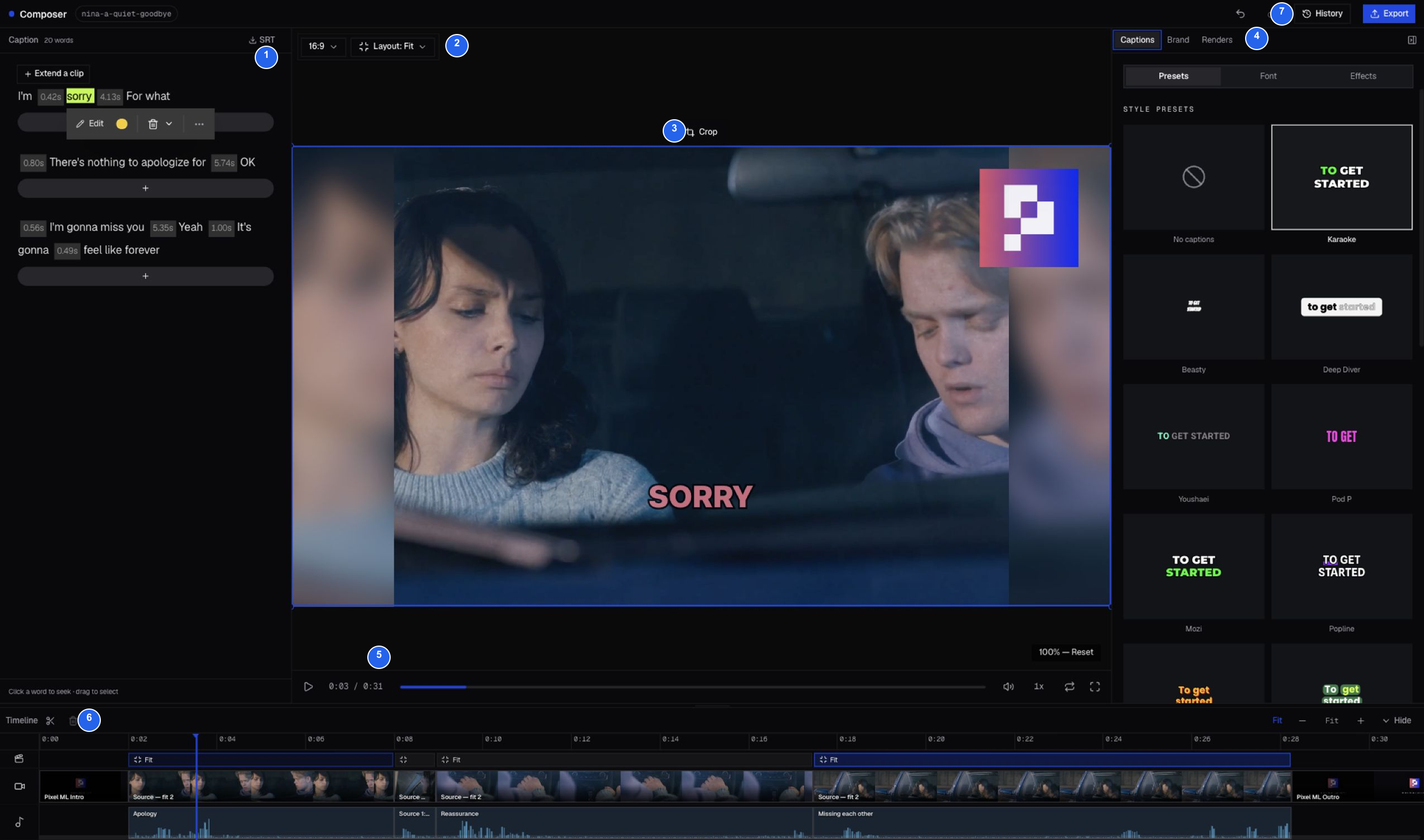1424x840 pixels.
Task: Zoom out the timeline with minus
Action: tap(1302, 721)
